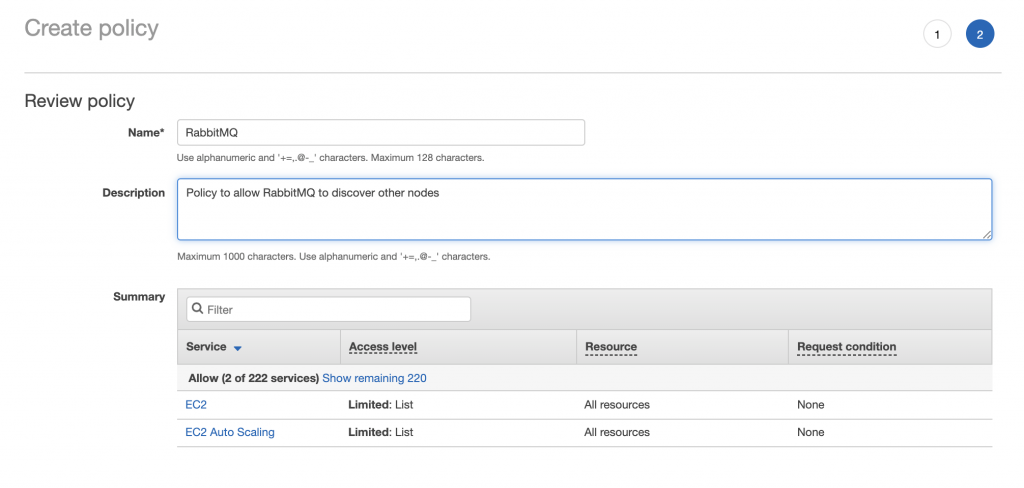Click None condition in EC2 row
This screenshot has width=1024, height=488.
[x=810, y=405]
